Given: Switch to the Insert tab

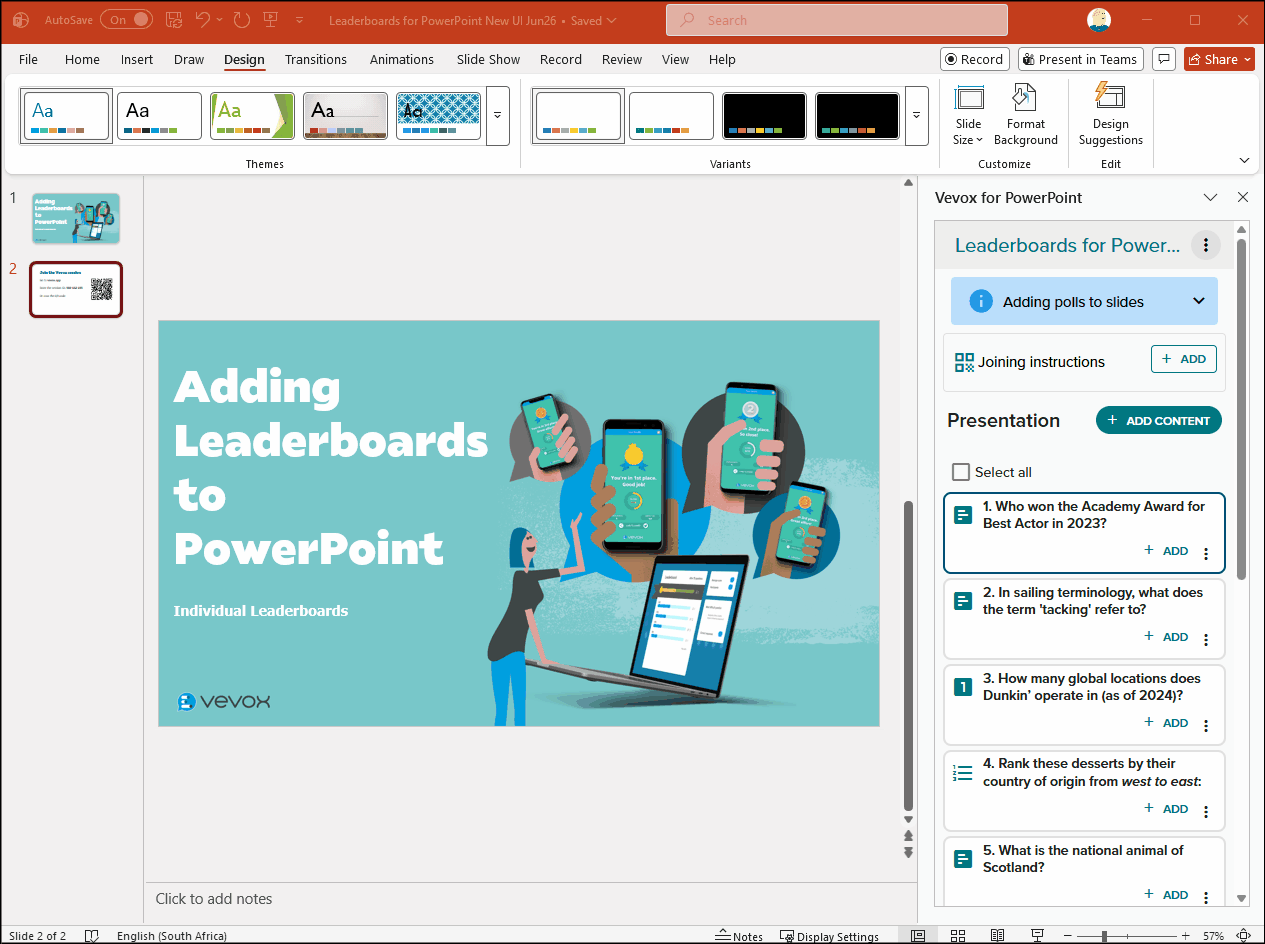Looking at the screenshot, I should pyautogui.click(x=137, y=59).
